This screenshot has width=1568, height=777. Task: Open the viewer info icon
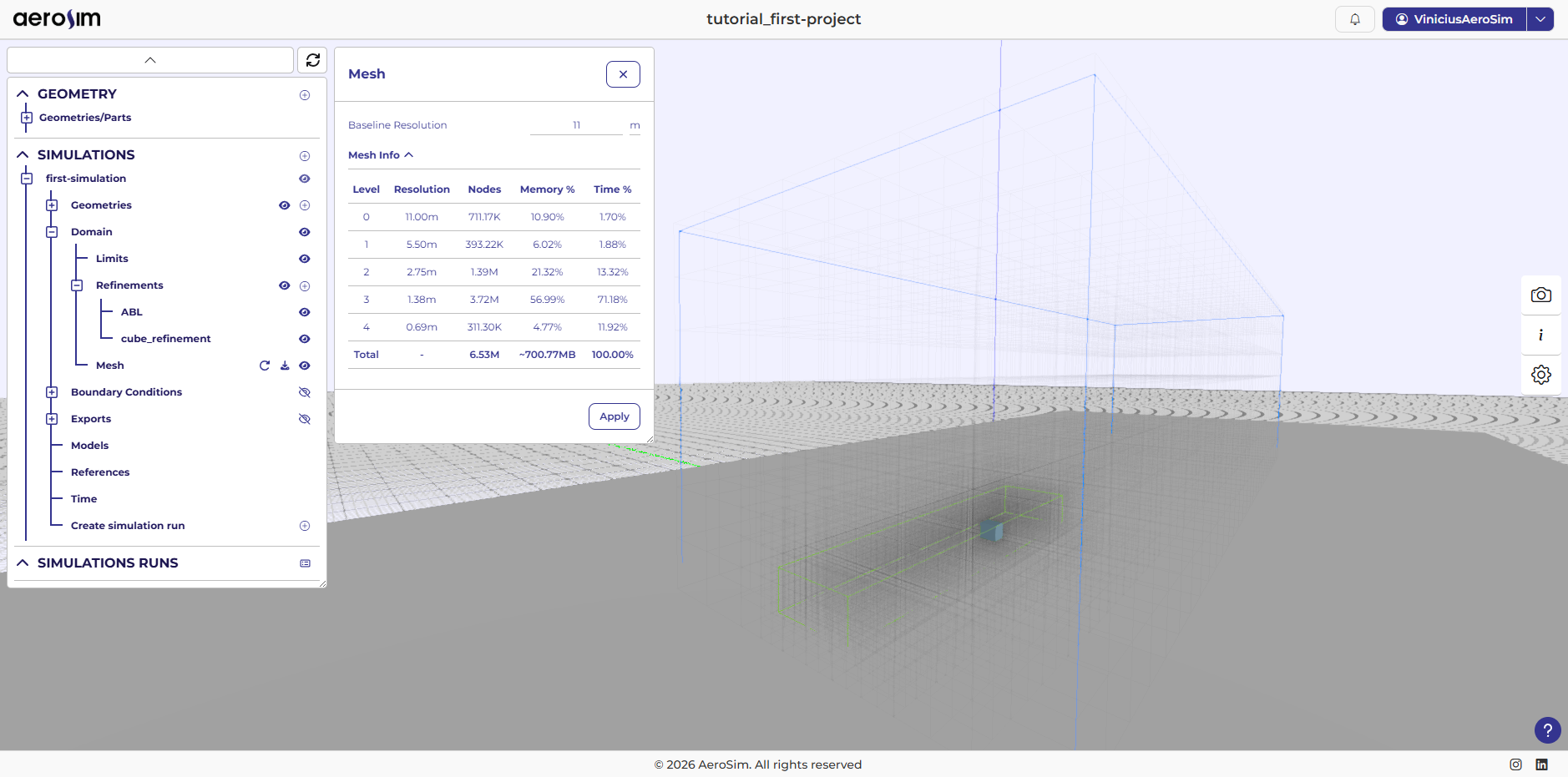[1540, 335]
